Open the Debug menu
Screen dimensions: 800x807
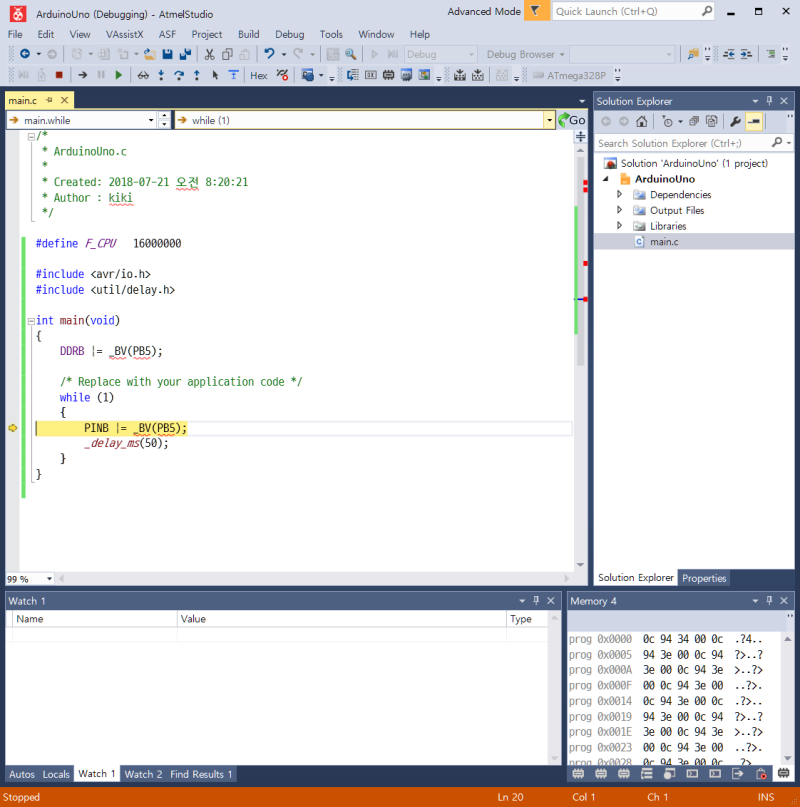pos(289,34)
